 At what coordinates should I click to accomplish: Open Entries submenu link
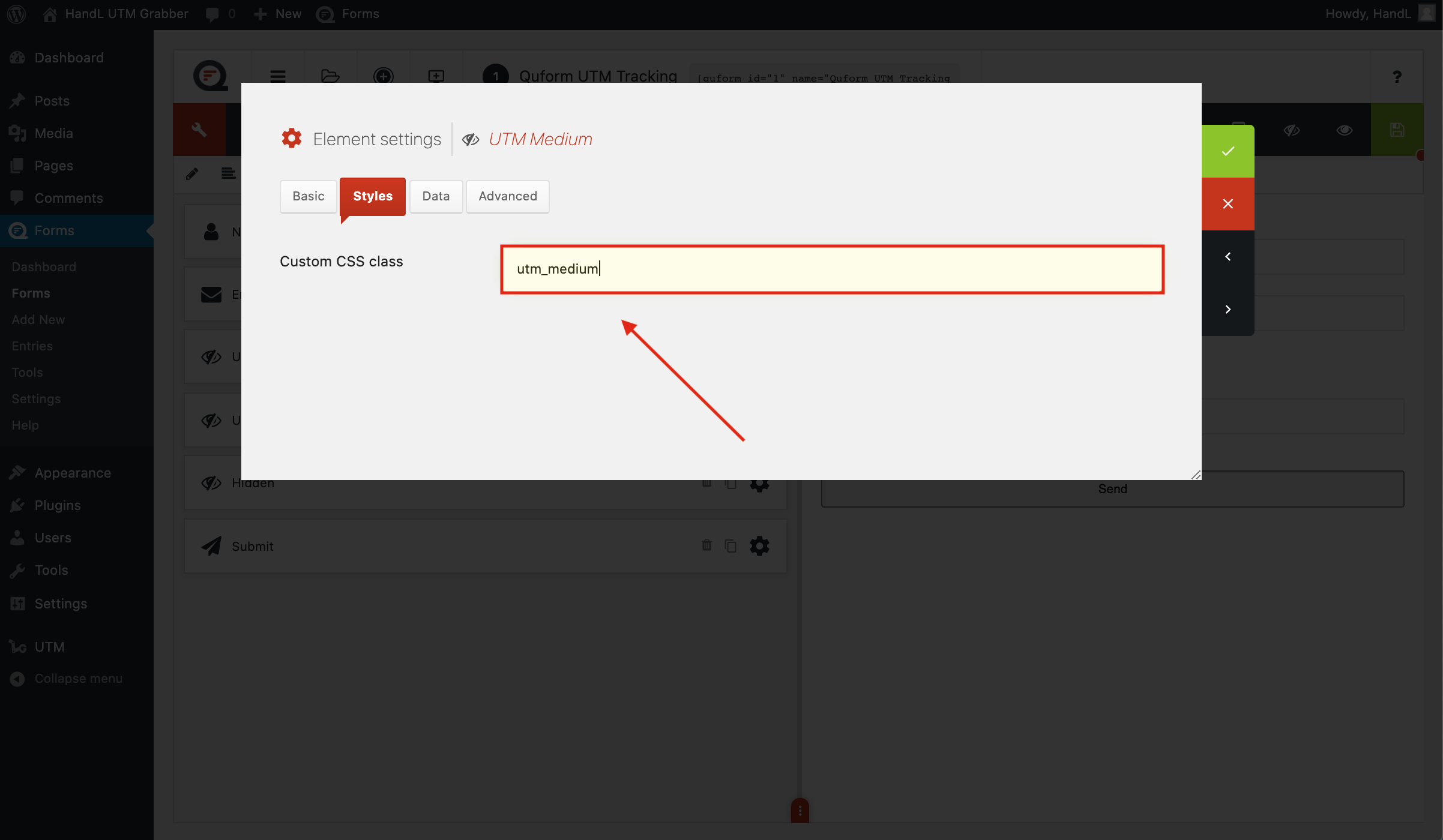[x=32, y=346]
